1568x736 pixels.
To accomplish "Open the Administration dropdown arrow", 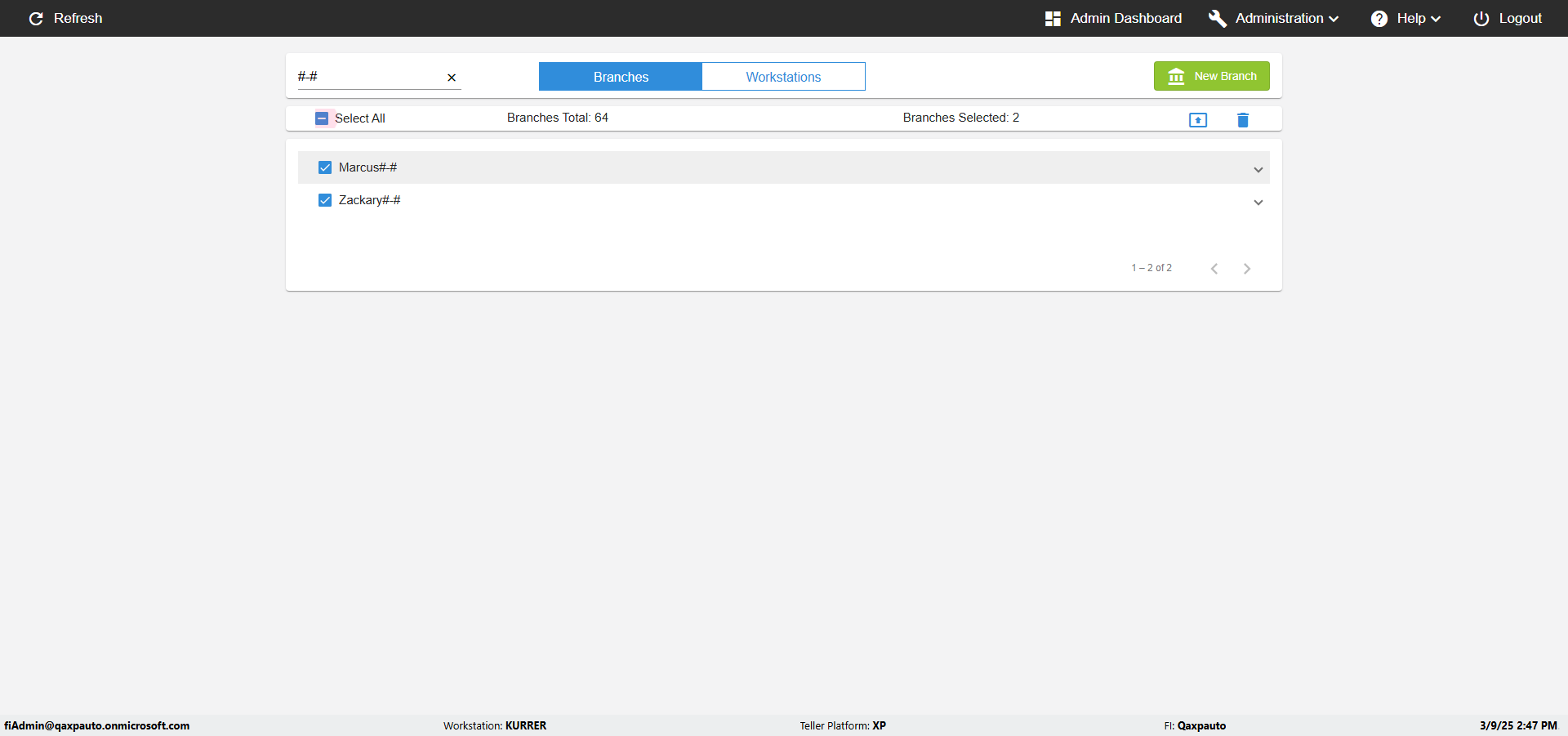I will point(1334,19).
